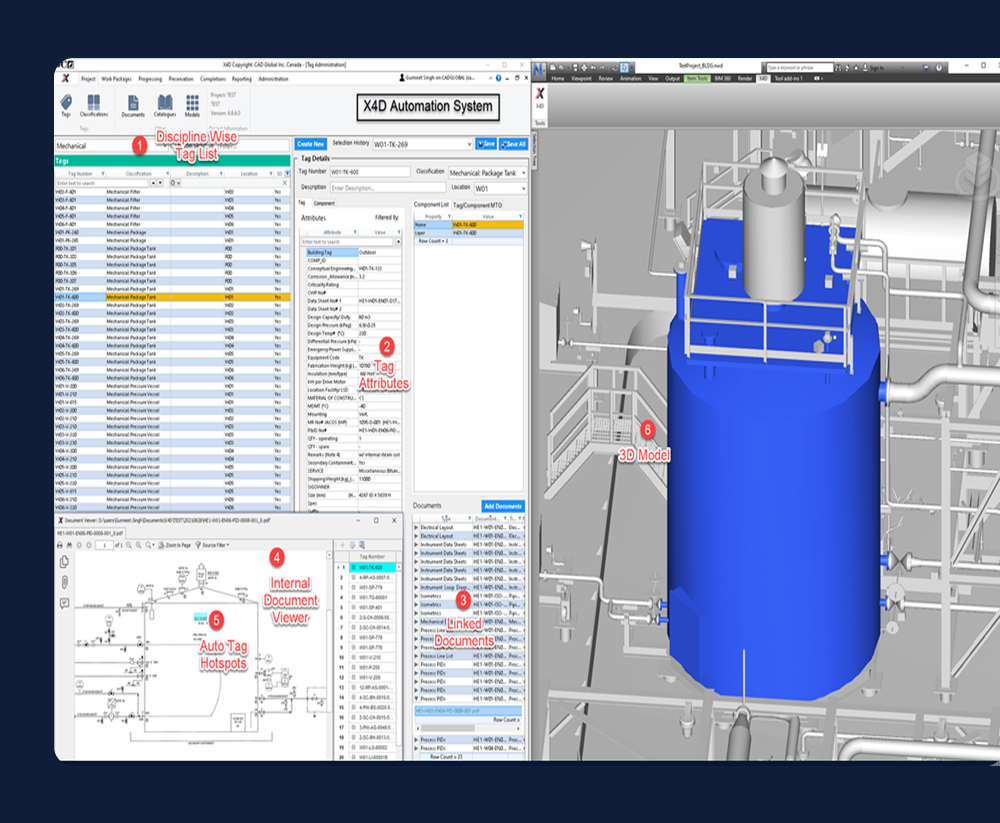Open the attachments paperclip sidebar icon
The image size is (1000, 823).
[x=64, y=582]
